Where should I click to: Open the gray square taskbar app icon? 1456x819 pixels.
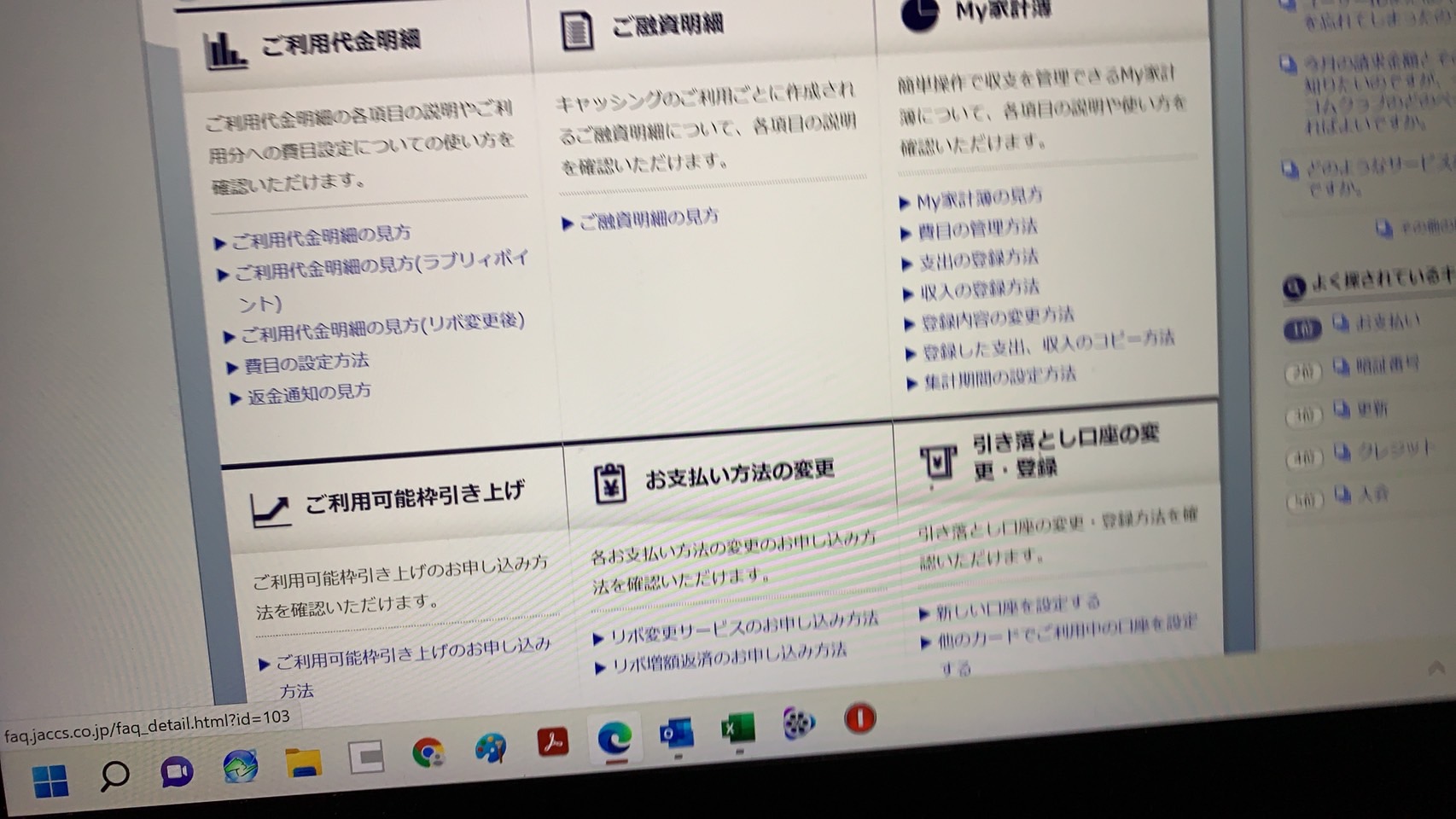tap(366, 757)
